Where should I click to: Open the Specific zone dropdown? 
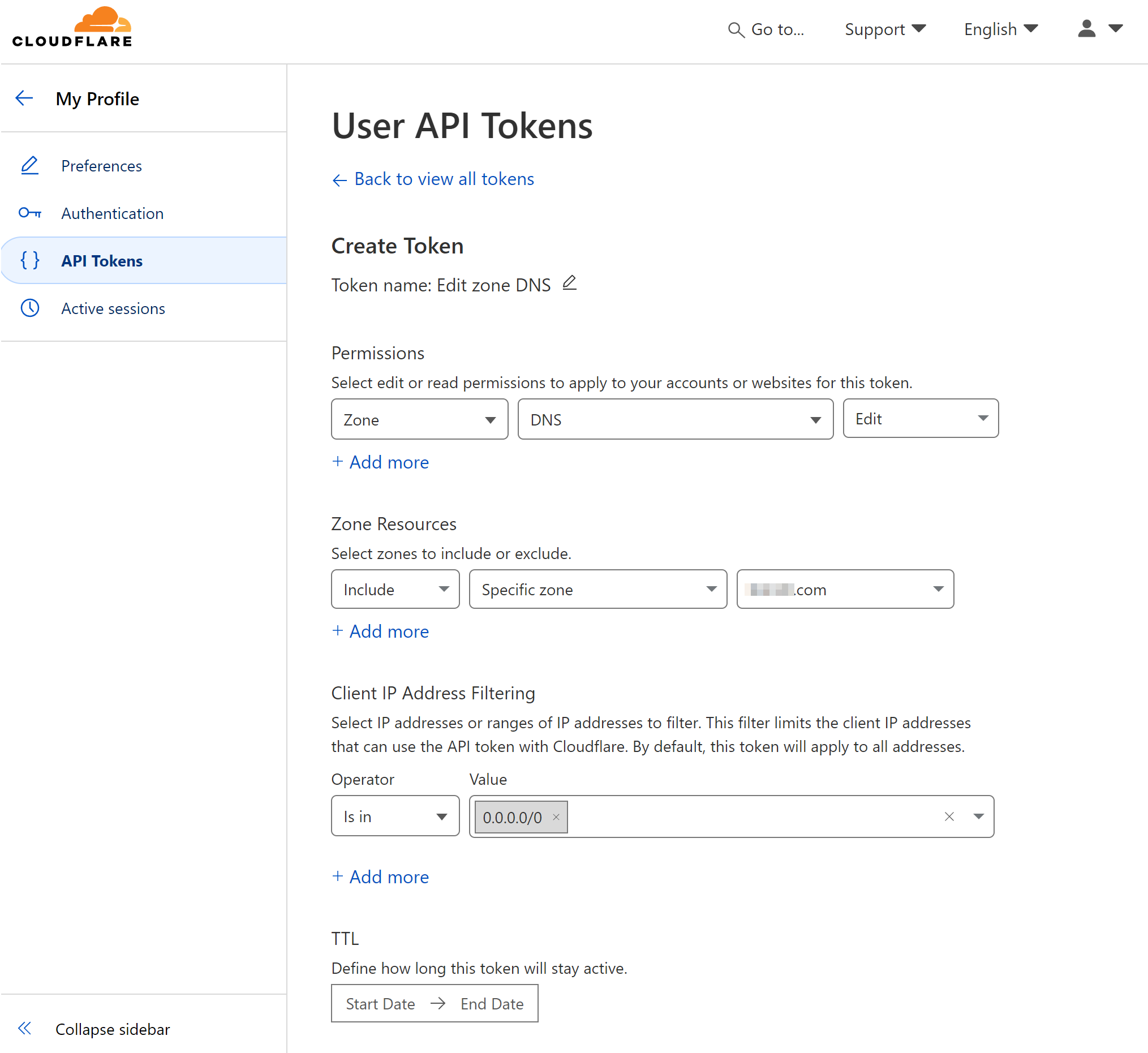pos(597,589)
